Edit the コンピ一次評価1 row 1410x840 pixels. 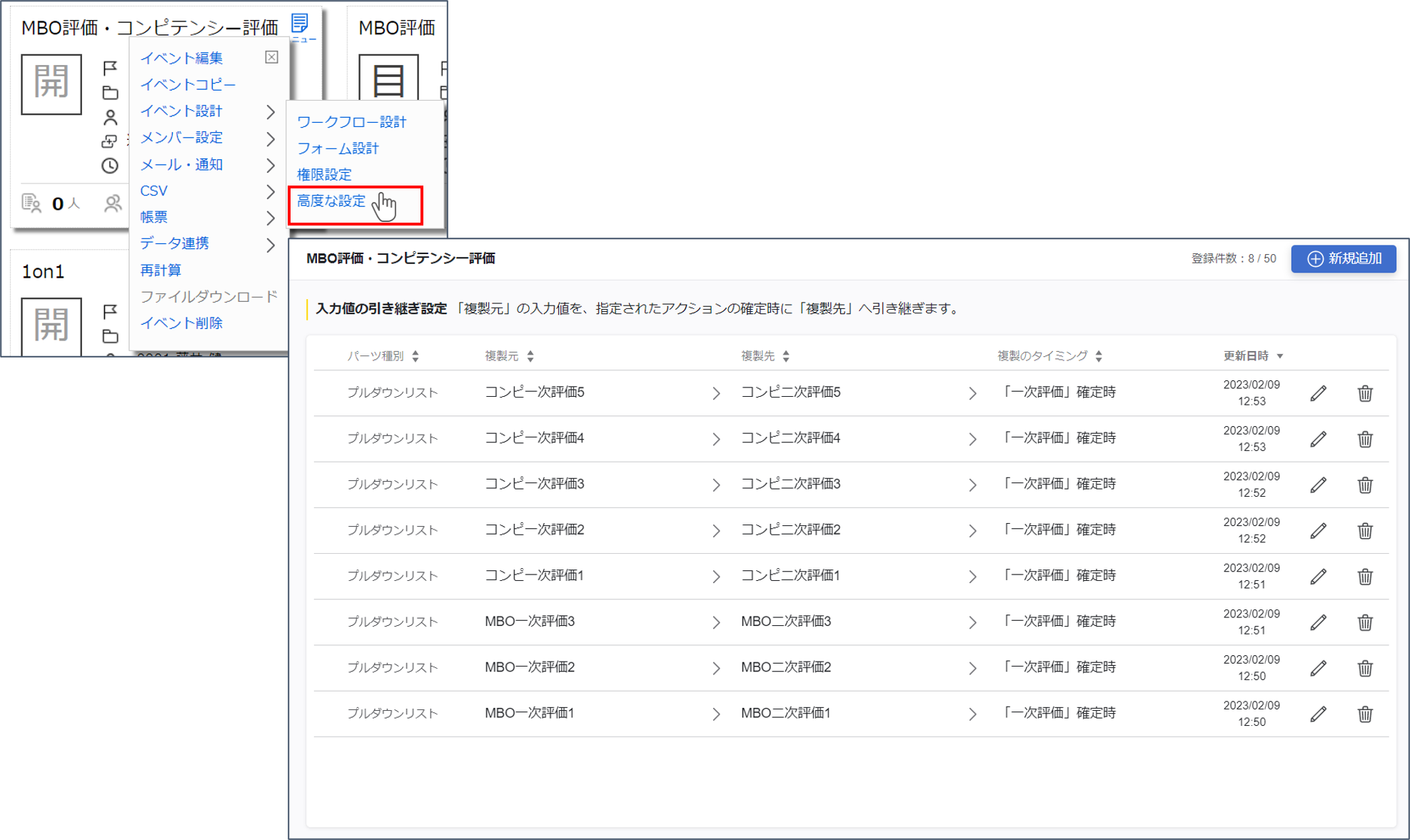point(1318,576)
